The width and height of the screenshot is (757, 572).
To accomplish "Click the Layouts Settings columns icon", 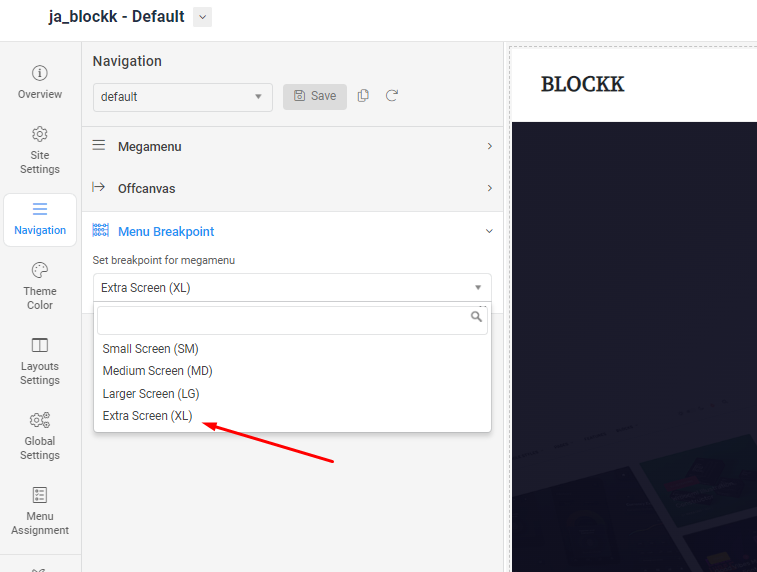I will [40, 345].
